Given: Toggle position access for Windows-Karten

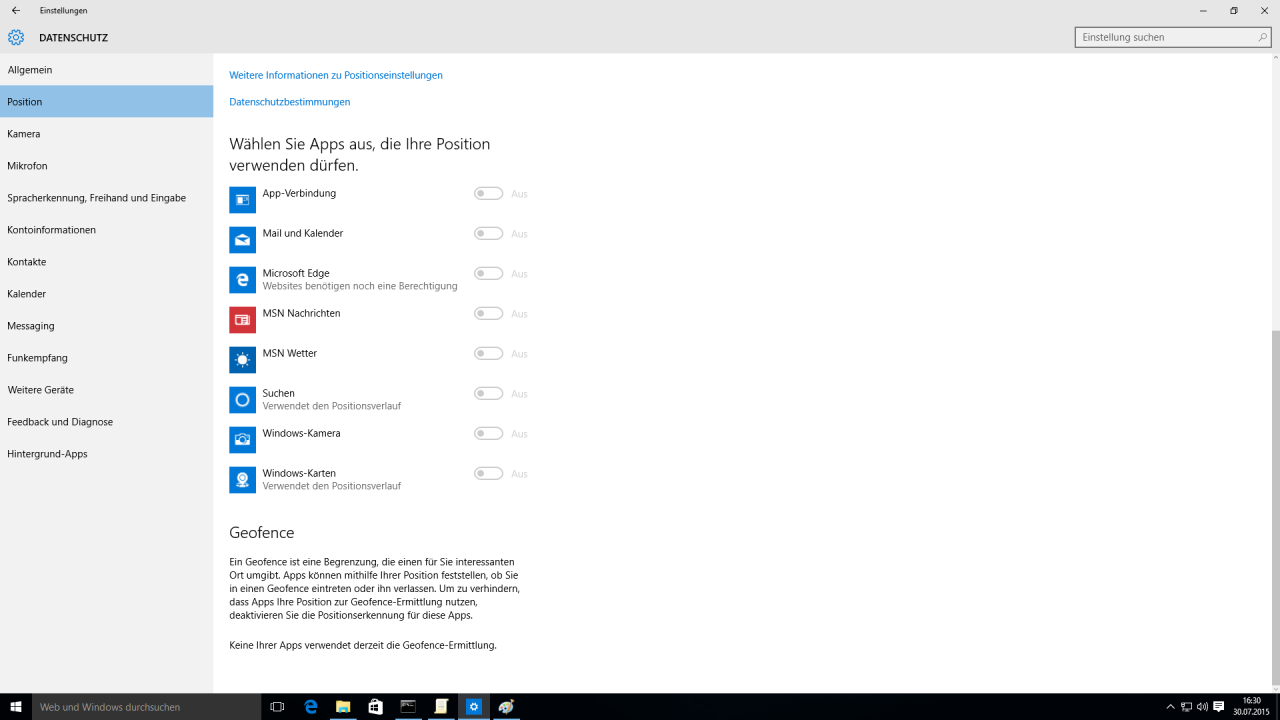Looking at the screenshot, I should [488, 474].
